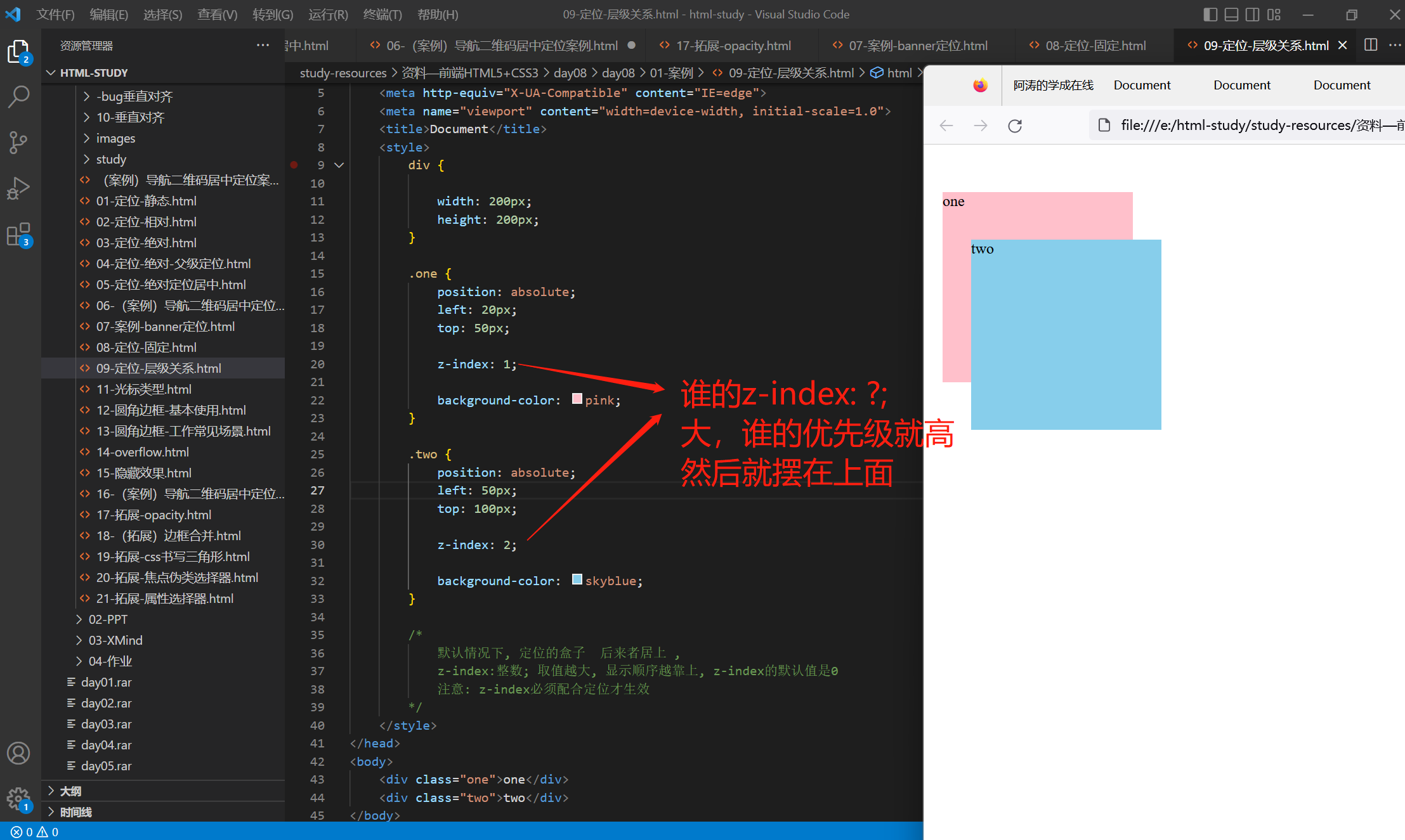
Task: Open 14-overflow.html in file tree
Action: point(142,452)
